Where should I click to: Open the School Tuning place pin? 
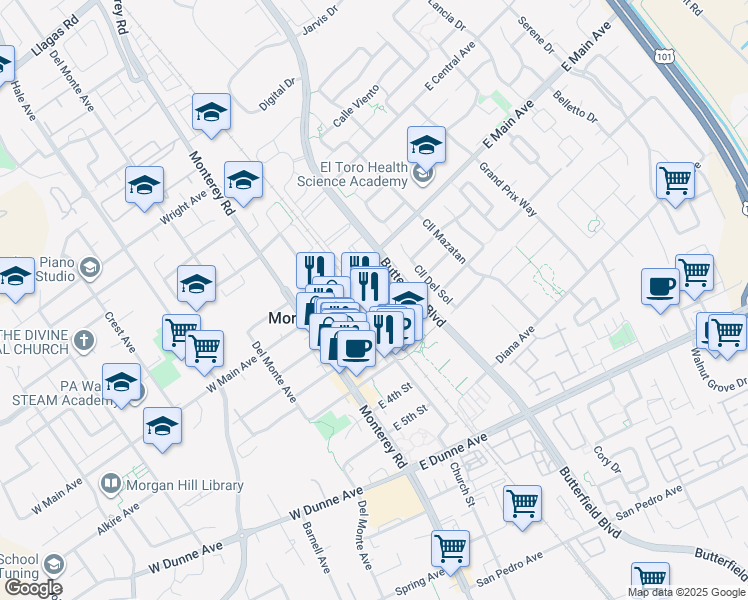(x=55, y=567)
